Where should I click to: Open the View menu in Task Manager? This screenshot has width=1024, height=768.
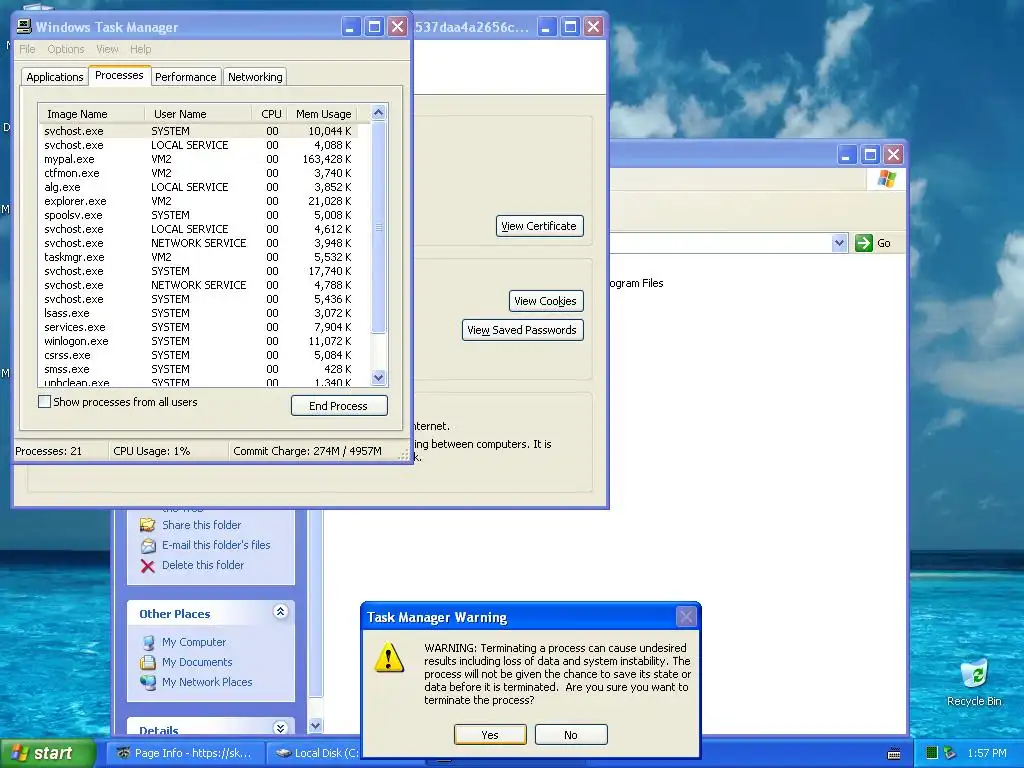(x=107, y=49)
